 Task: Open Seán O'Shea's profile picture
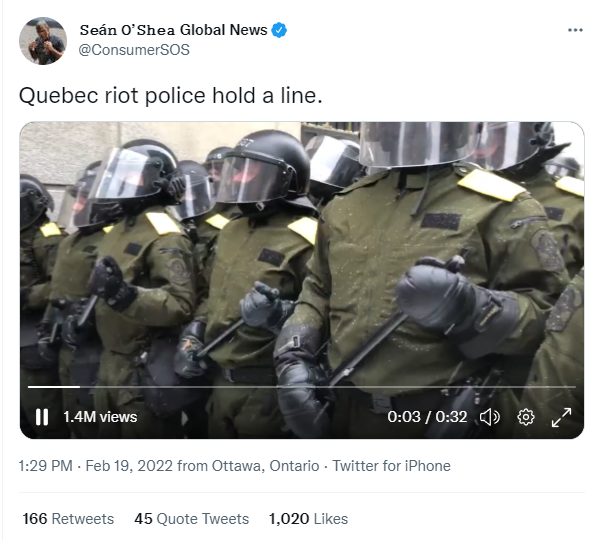click(x=43, y=41)
